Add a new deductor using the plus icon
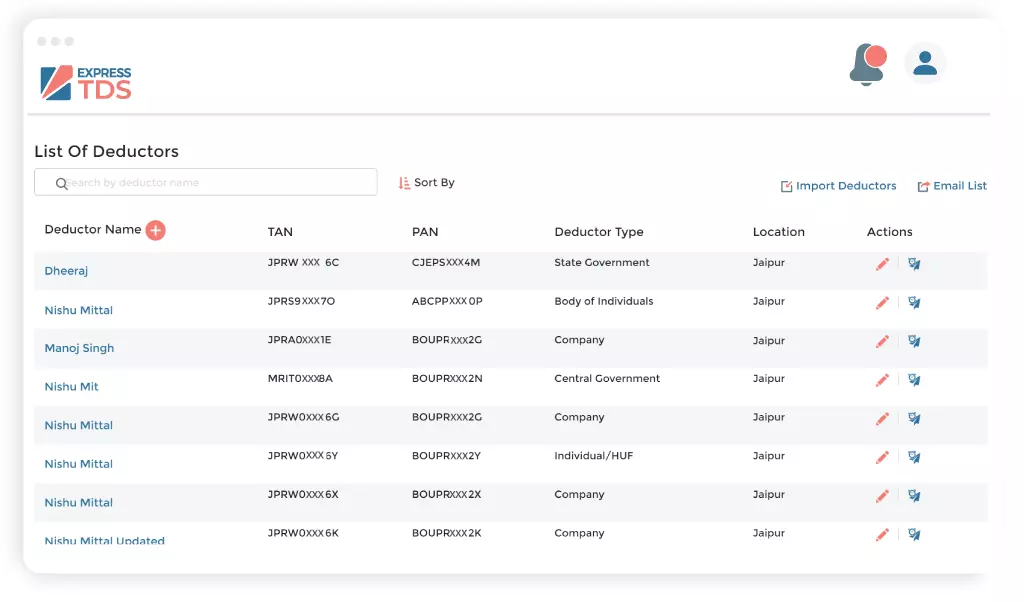 pyautogui.click(x=156, y=230)
